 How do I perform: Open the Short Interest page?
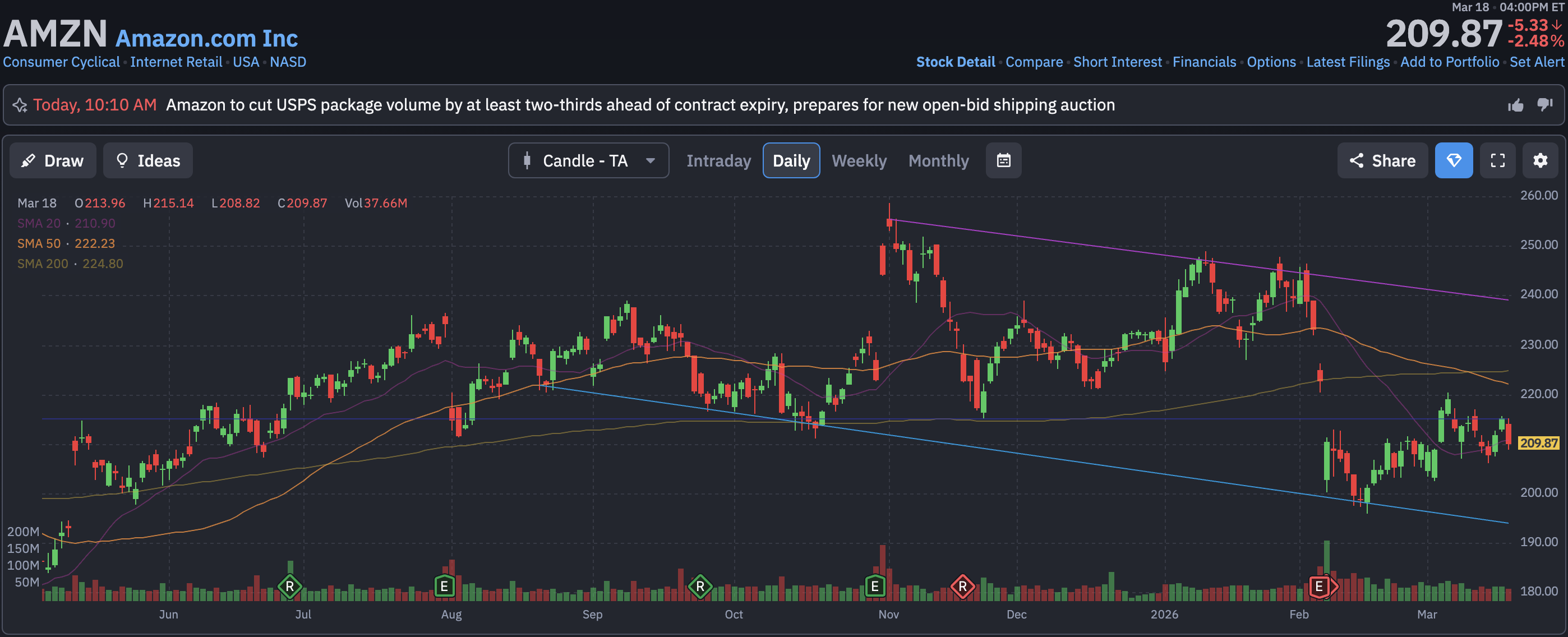1117,62
